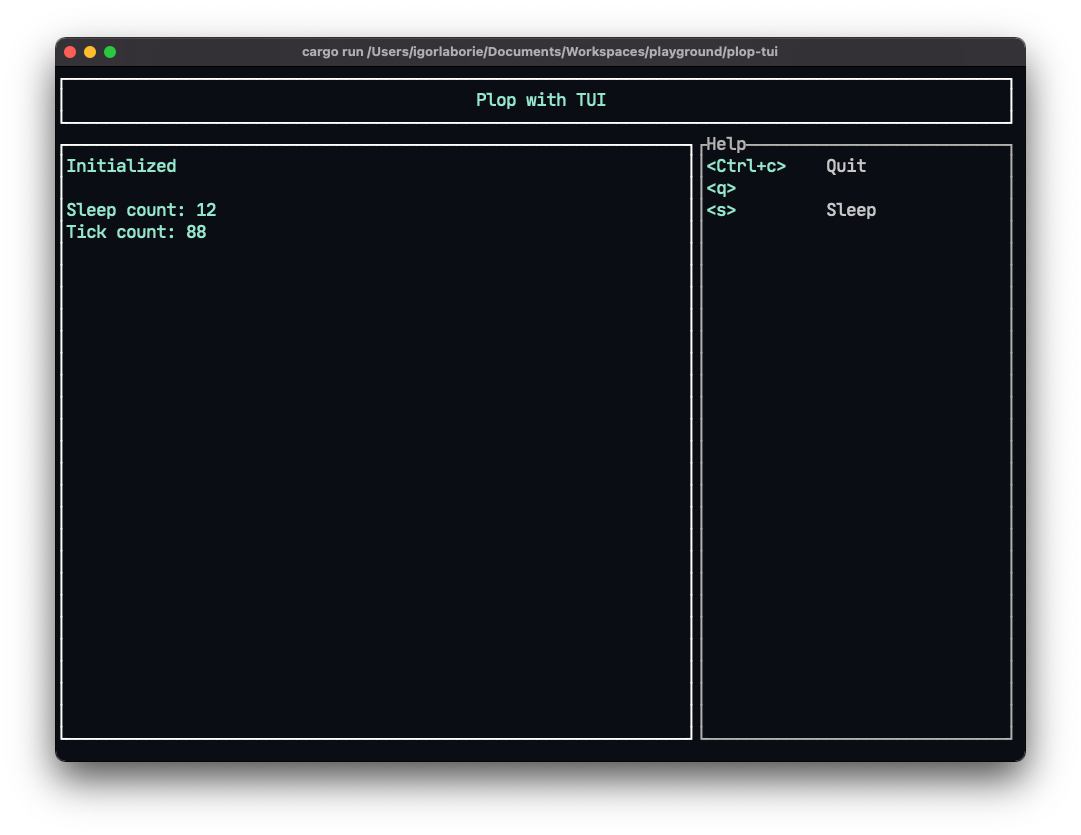Click the 'Help' panel title

[x=726, y=144]
